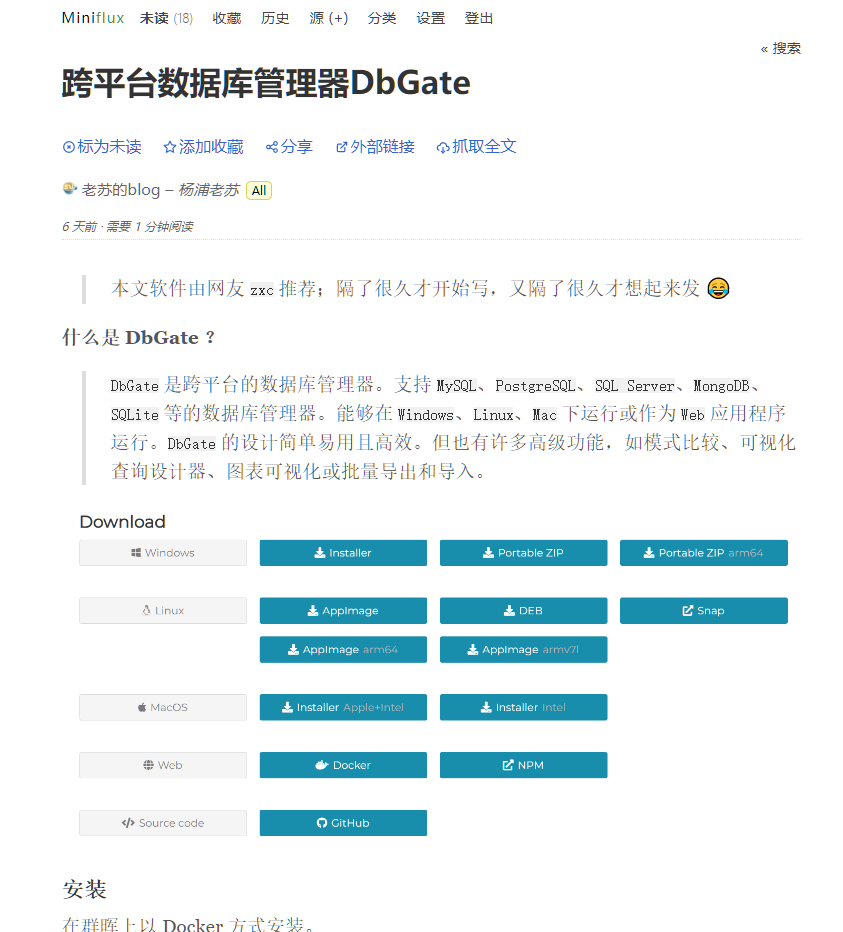The height and width of the screenshot is (932, 843).
Task: Click the Windows platform label
Action: (163, 553)
